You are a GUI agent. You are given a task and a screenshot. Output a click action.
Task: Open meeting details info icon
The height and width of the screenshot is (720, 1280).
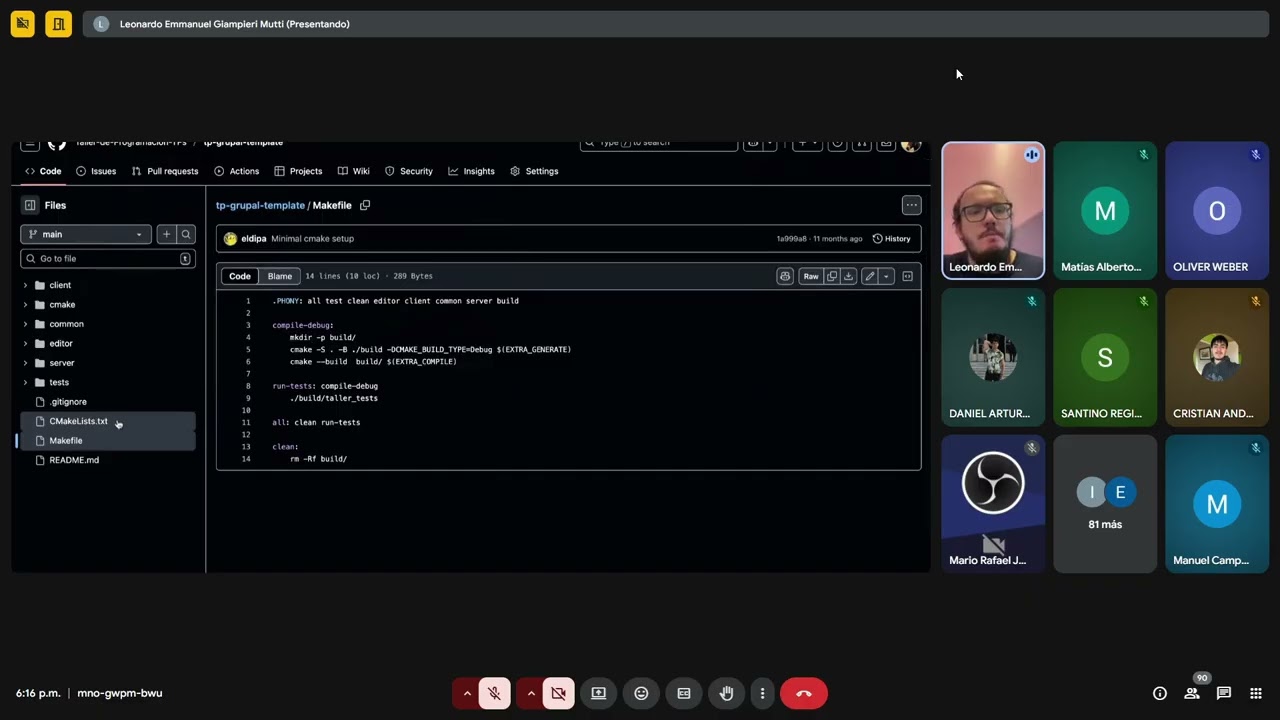pyautogui.click(x=1160, y=693)
